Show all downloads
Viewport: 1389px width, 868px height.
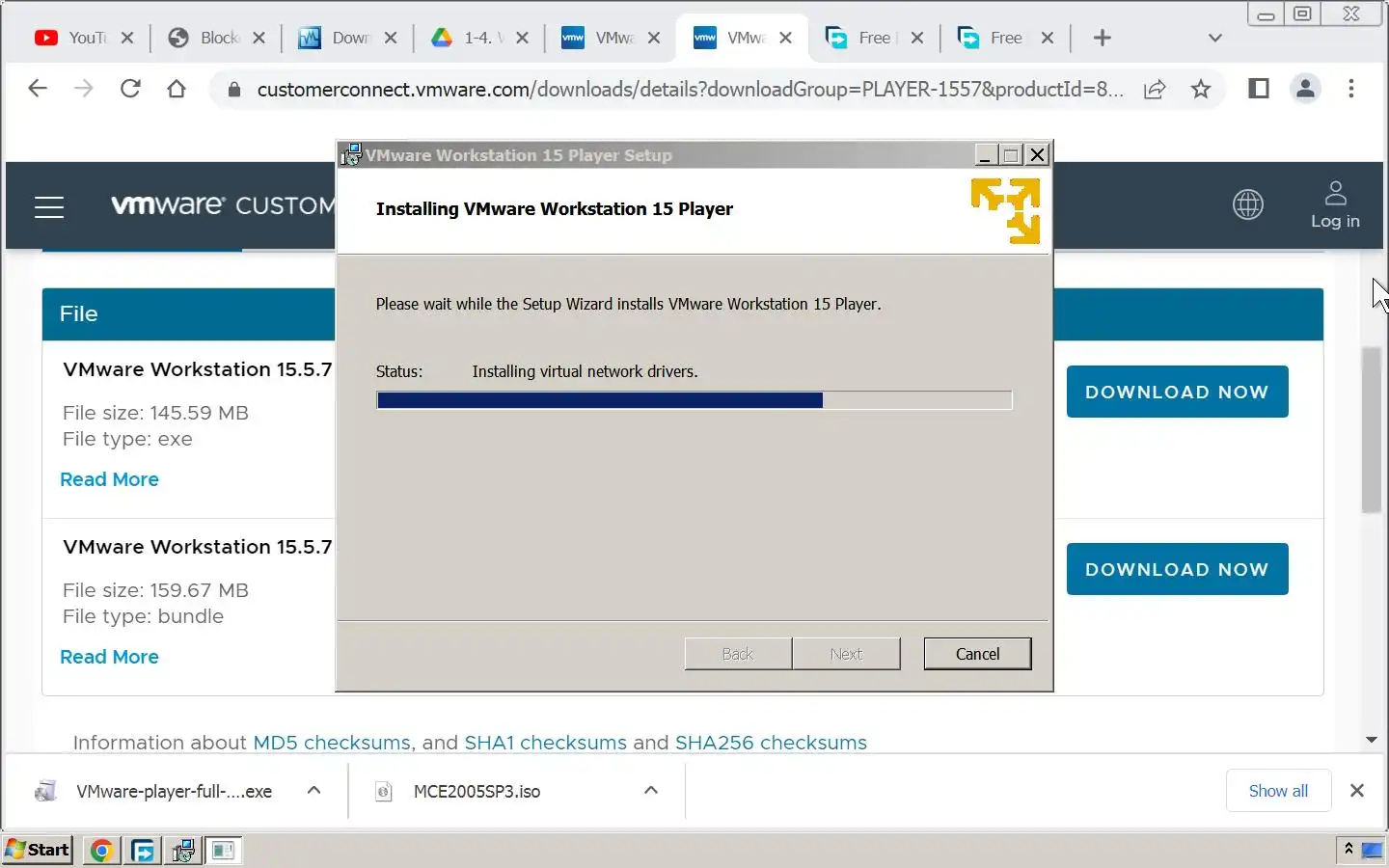point(1278,791)
